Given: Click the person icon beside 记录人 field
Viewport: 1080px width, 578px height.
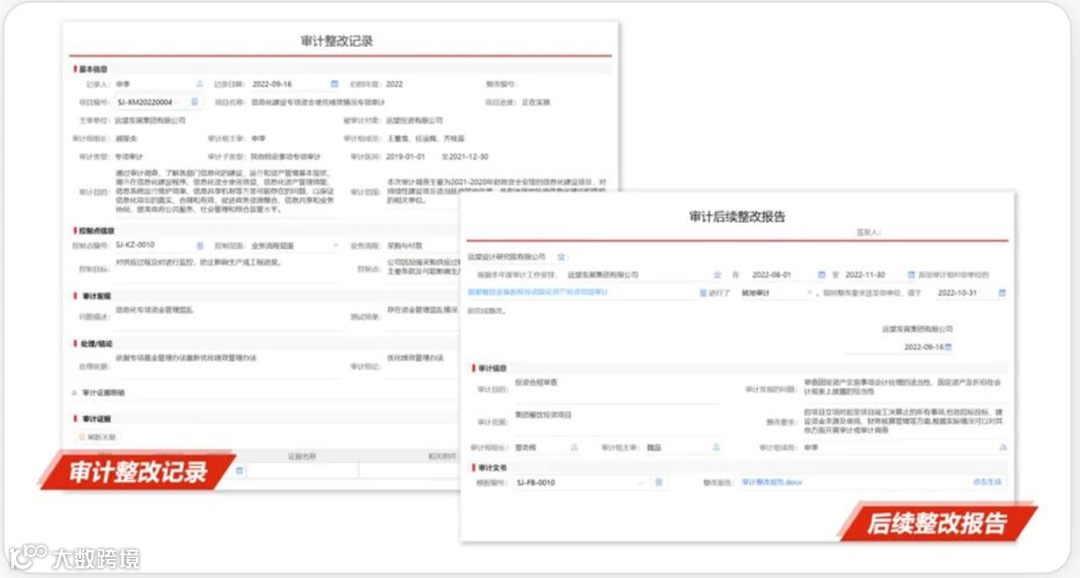Looking at the screenshot, I should coord(200,84).
